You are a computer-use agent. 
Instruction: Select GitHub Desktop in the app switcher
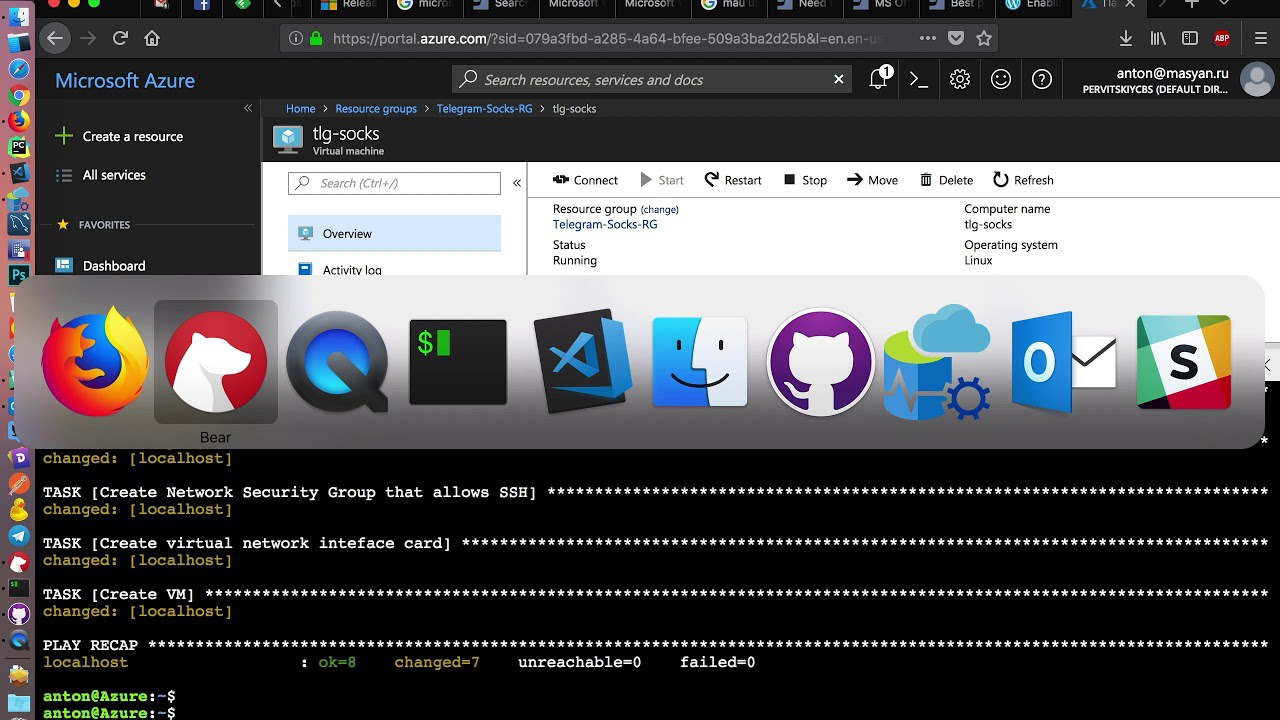click(821, 362)
